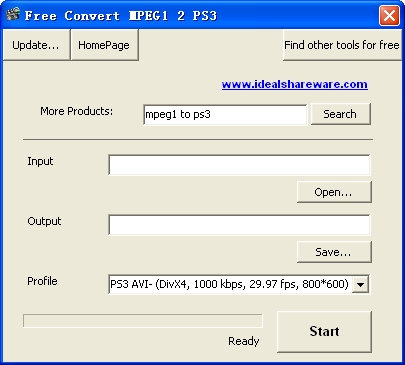
Task: Open the HomePage button
Action: tap(104, 45)
